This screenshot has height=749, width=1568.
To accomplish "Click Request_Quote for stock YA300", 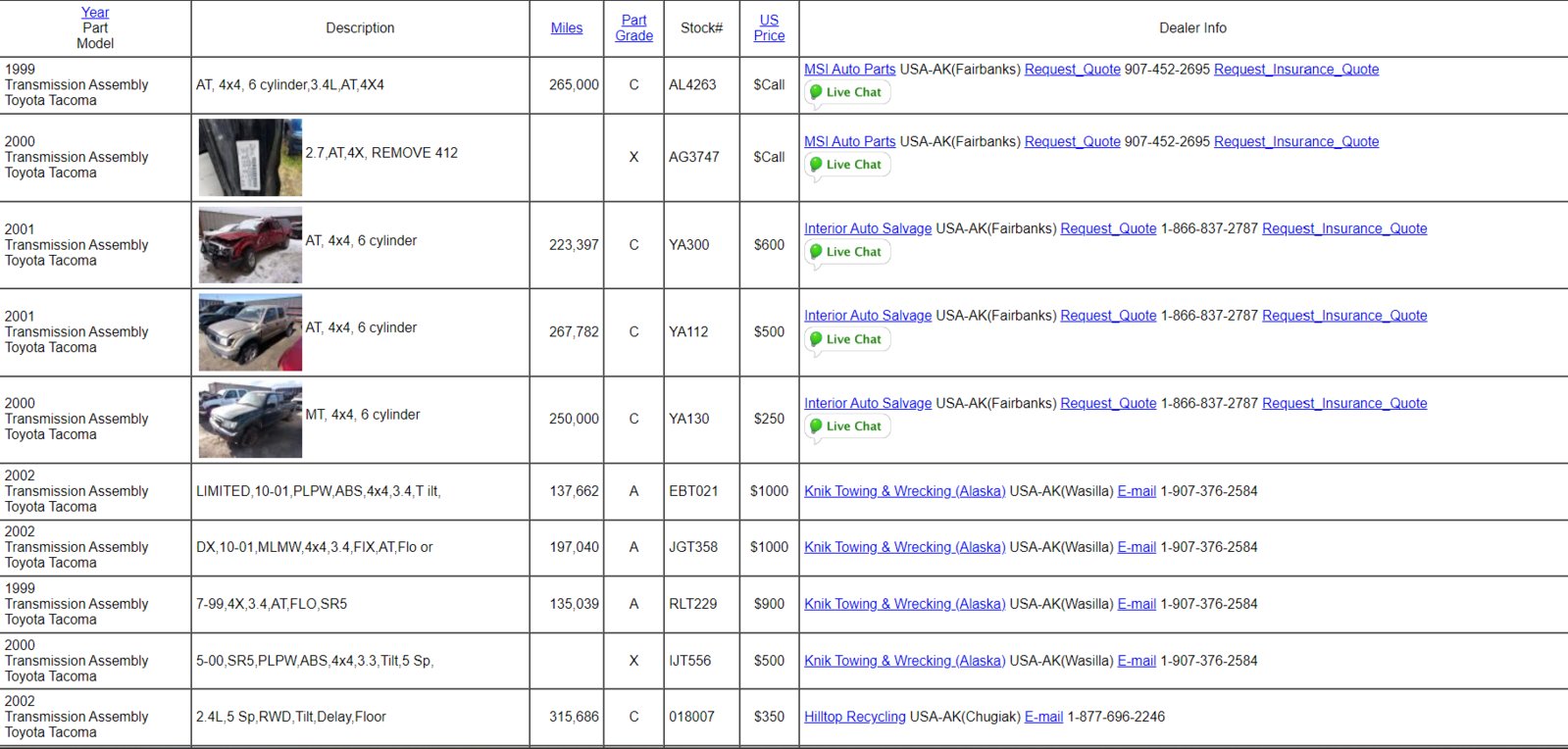I will click(1108, 229).
